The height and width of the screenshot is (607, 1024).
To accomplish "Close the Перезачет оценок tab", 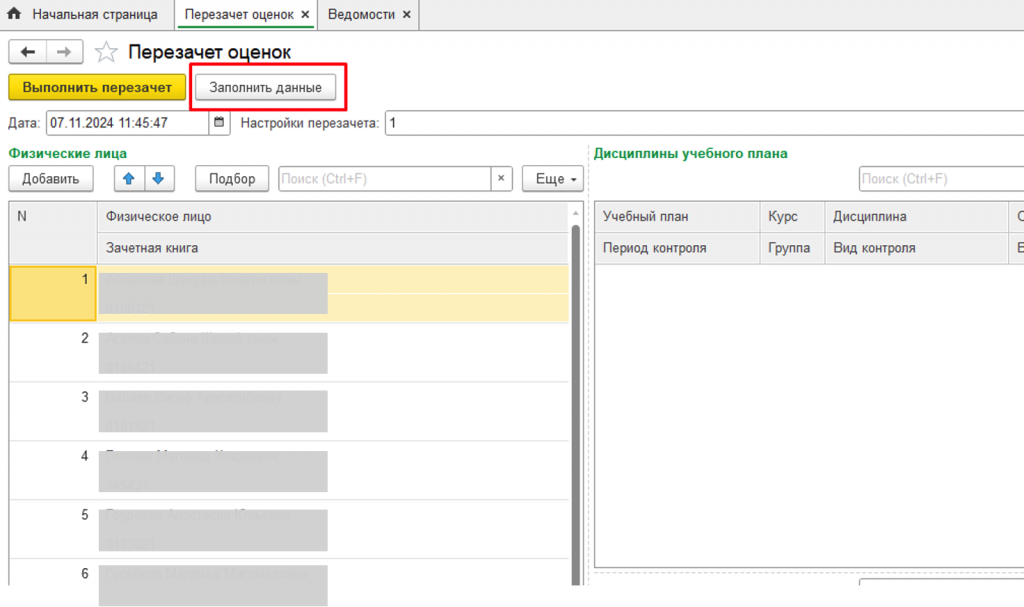I will pos(305,15).
